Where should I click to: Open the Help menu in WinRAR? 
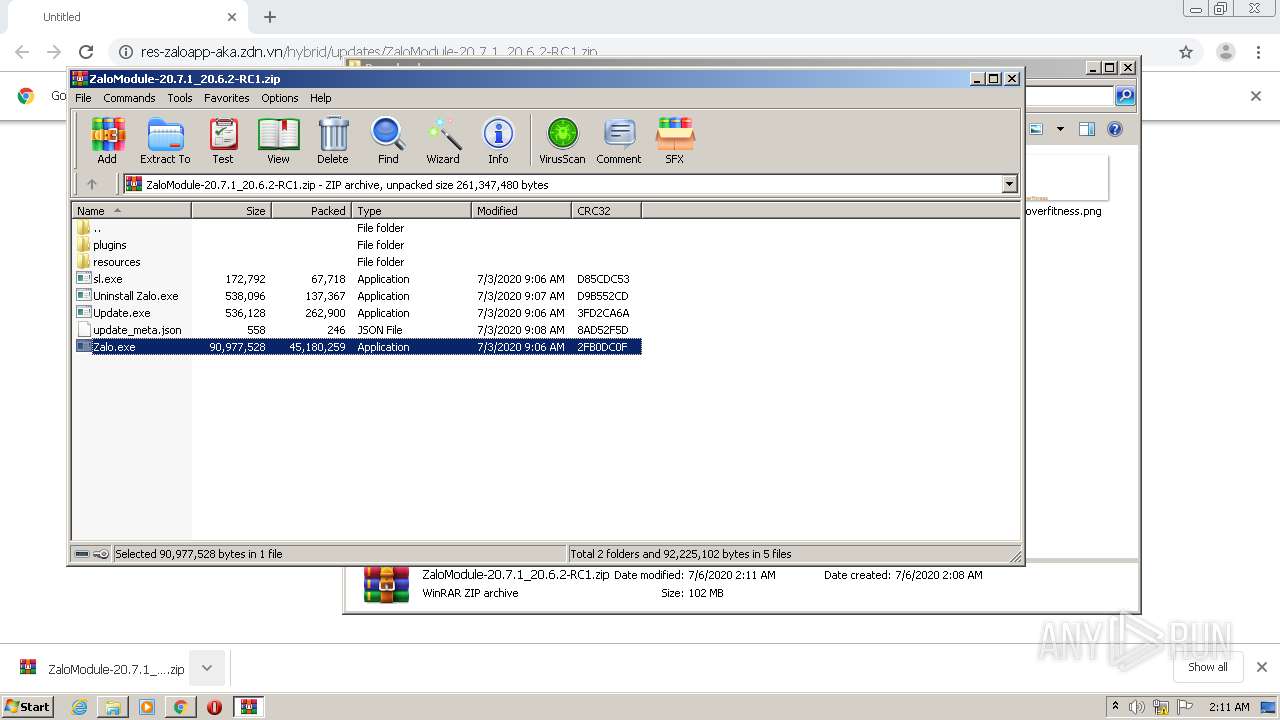point(320,98)
